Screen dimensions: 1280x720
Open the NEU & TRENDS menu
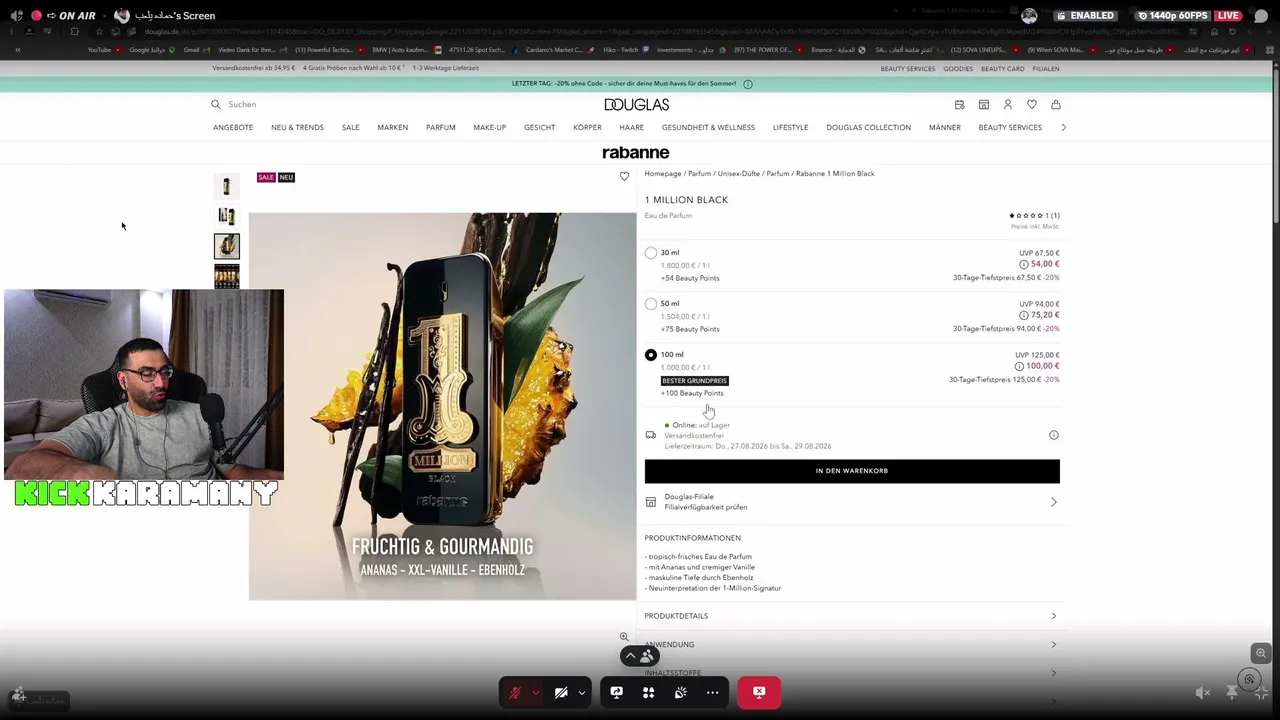[x=297, y=128]
